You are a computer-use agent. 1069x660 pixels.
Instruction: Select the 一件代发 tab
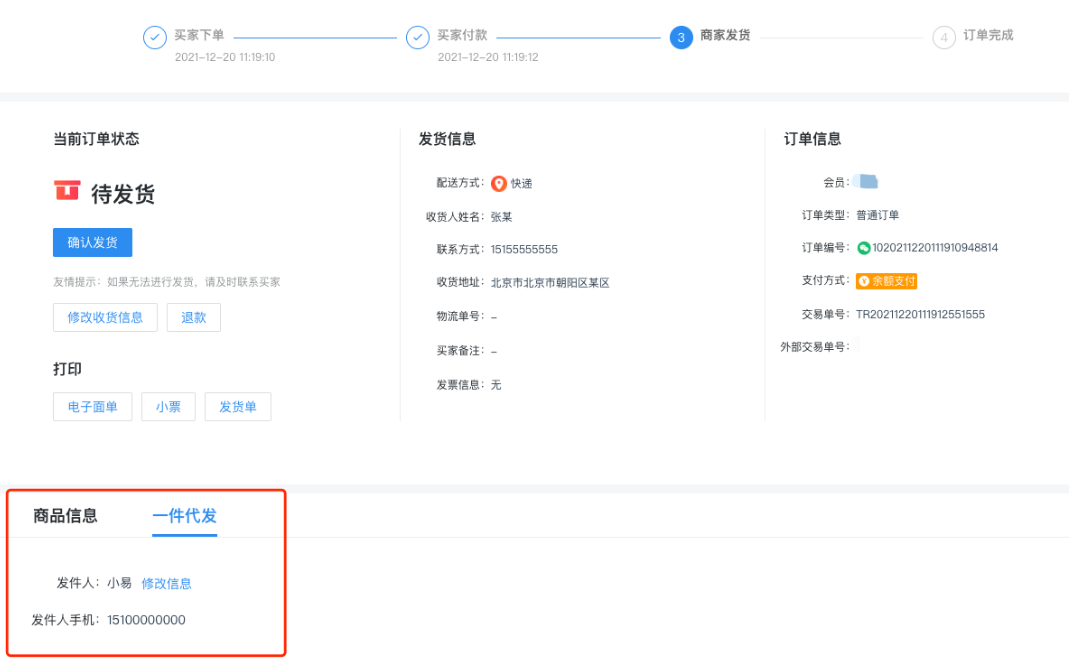click(x=184, y=516)
